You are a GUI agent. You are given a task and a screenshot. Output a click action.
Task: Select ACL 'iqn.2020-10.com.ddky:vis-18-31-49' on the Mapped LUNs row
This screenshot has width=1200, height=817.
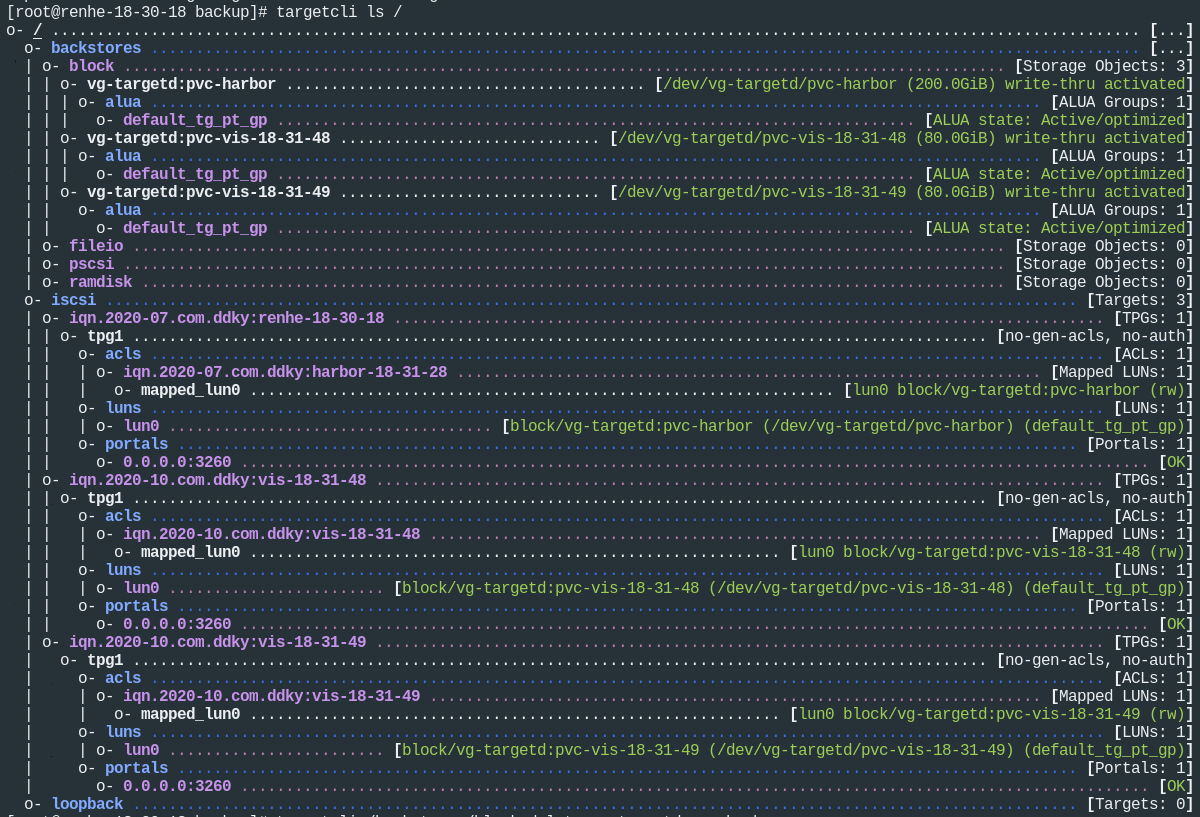coord(271,696)
